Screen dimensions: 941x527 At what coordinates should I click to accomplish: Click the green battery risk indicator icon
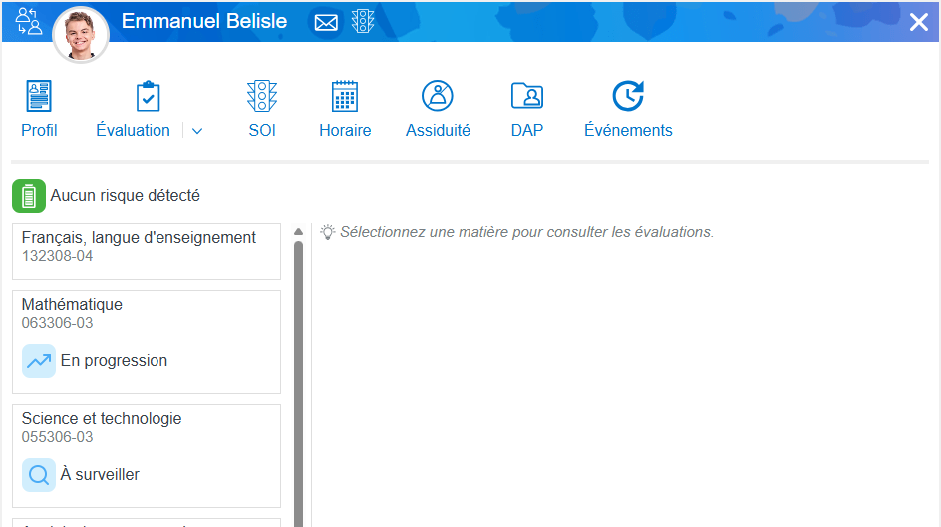point(29,196)
